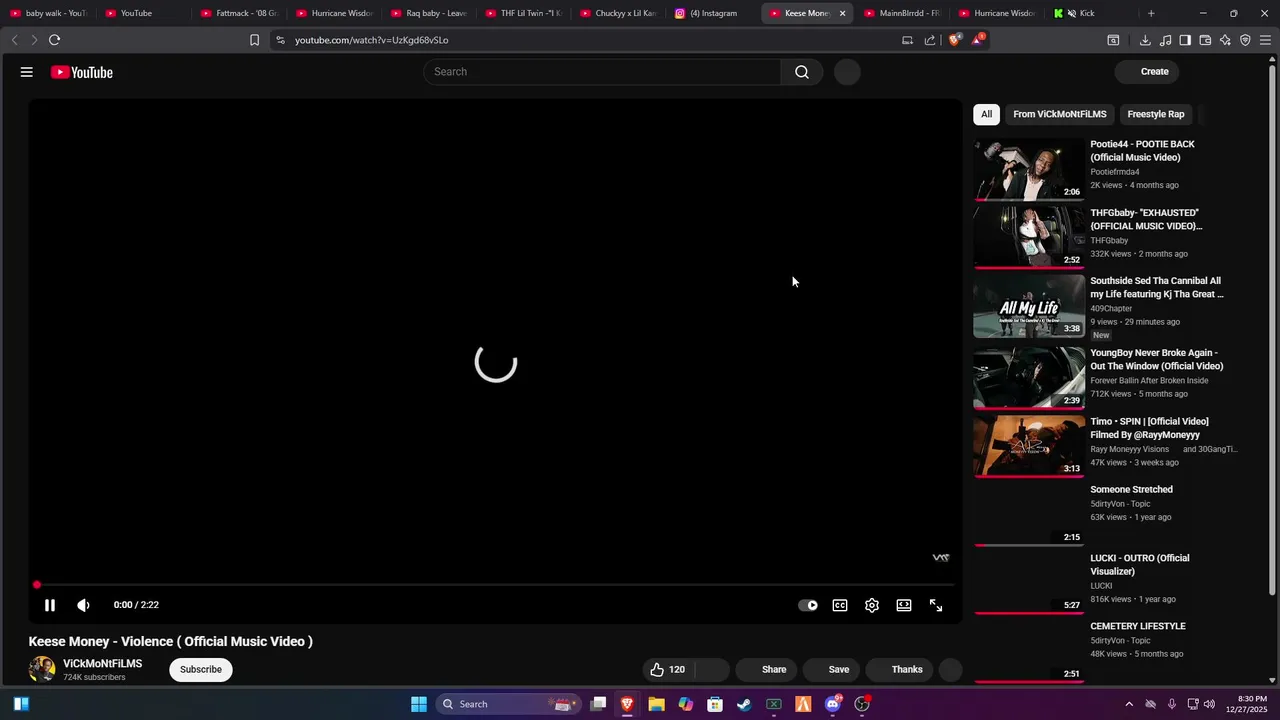
Task: Open Steam from the taskbar
Action: pos(744,704)
